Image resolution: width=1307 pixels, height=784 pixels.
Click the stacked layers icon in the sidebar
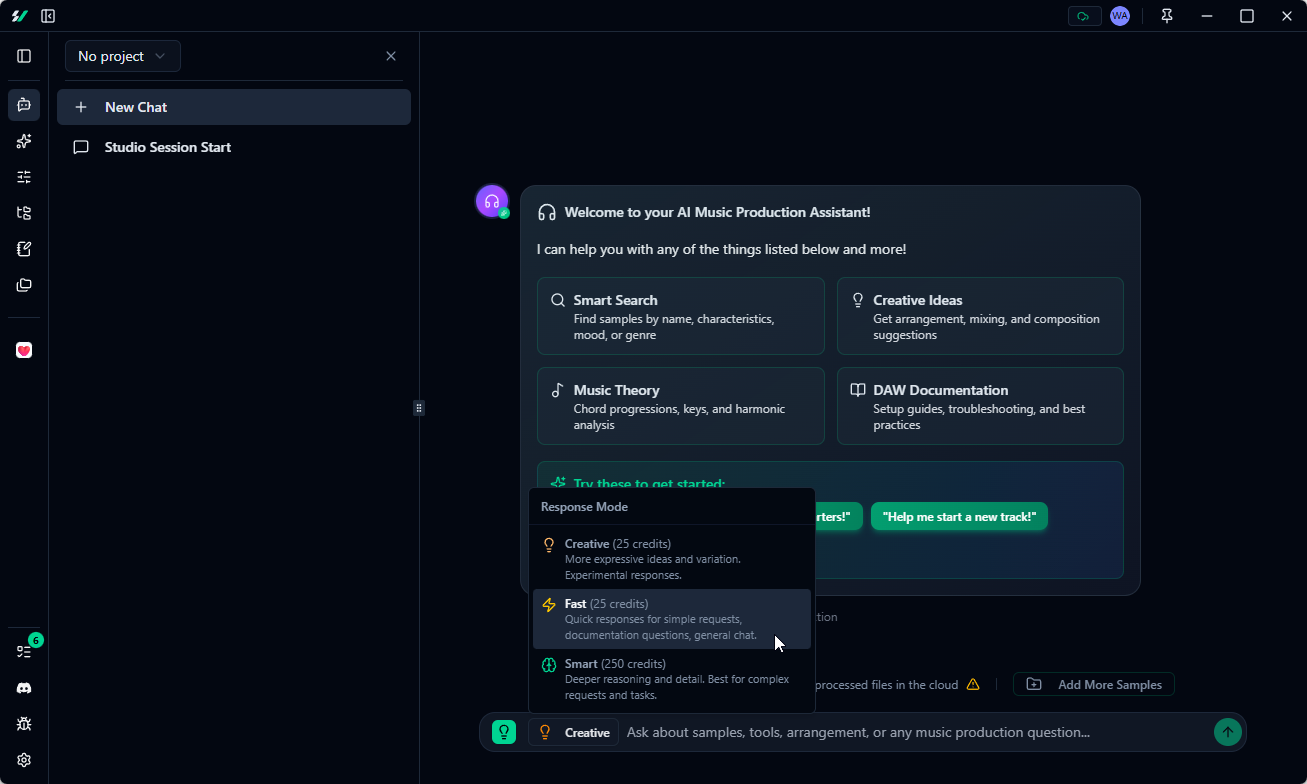(x=23, y=285)
